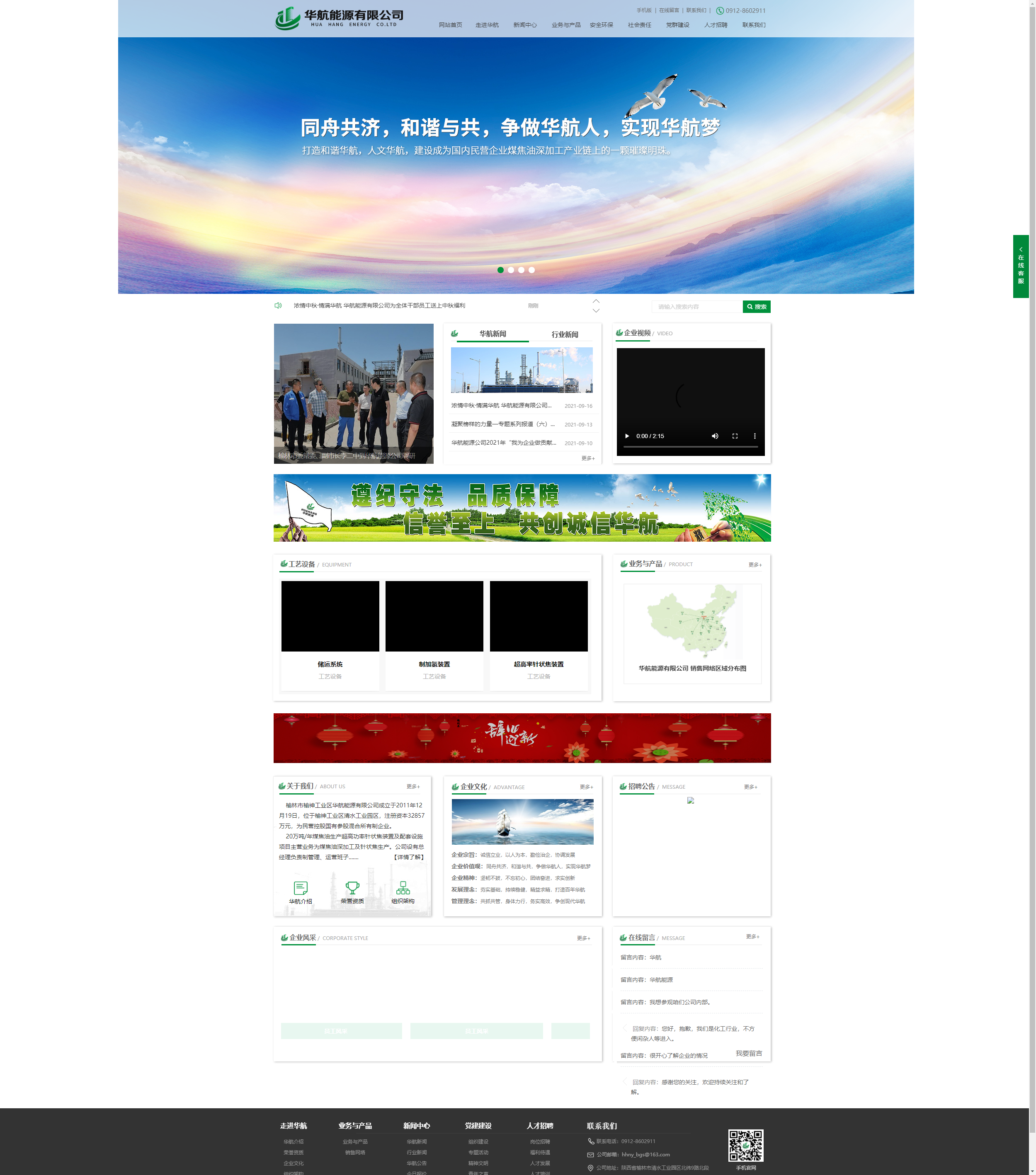1036x1175 pixels.
Task: Click the Hua Hang Energy company logo
Action: click(x=339, y=18)
